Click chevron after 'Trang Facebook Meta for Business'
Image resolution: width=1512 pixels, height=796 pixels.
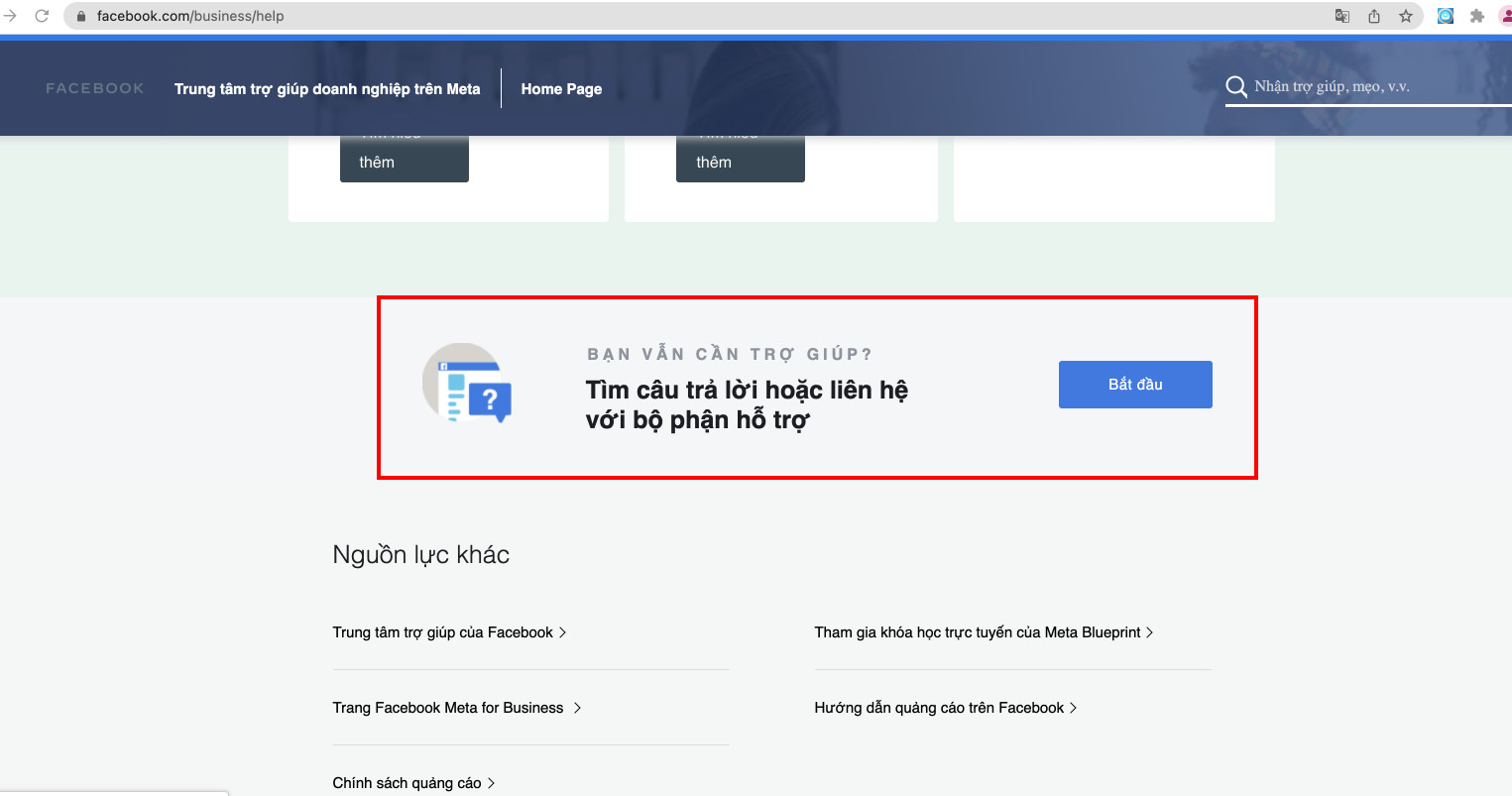point(577,708)
